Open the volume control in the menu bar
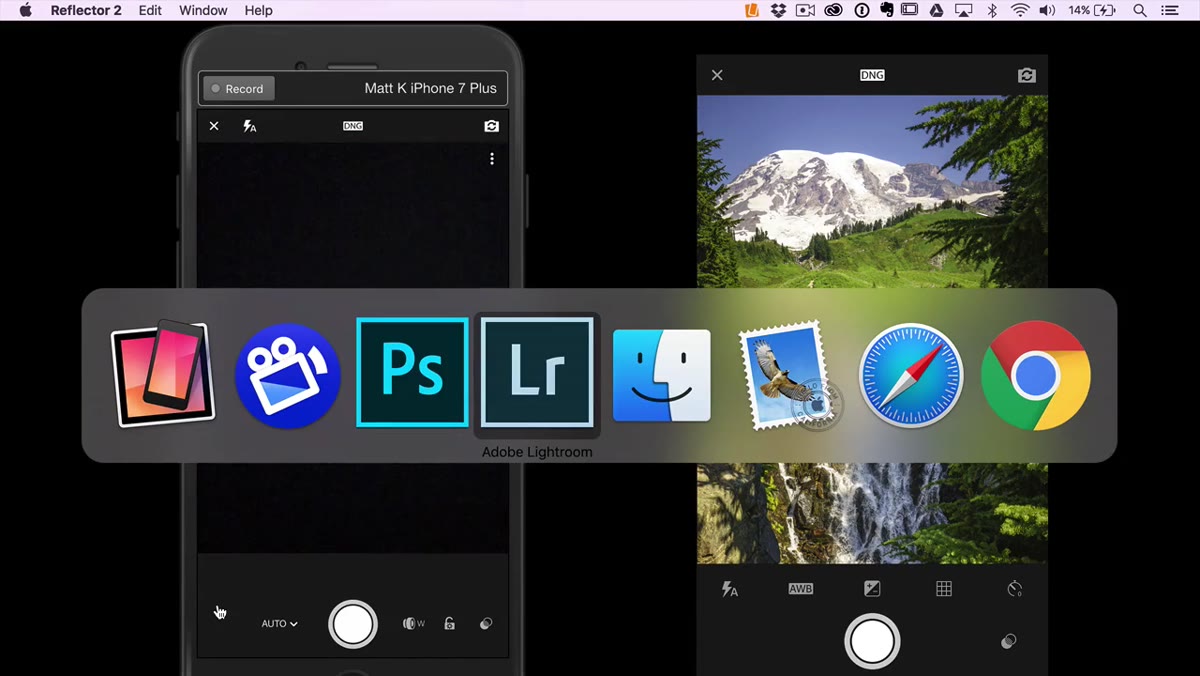Viewport: 1200px width, 676px height. point(1047,10)
